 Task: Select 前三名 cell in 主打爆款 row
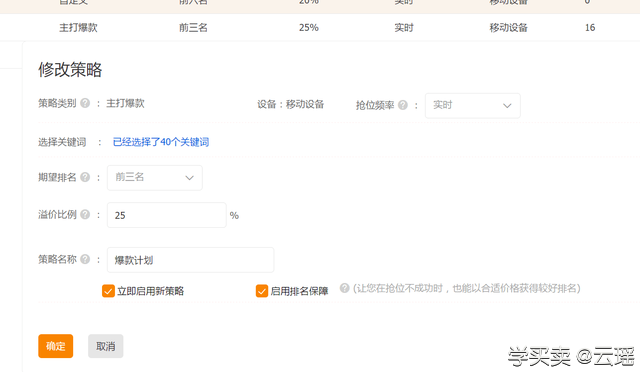coord(193,27)
